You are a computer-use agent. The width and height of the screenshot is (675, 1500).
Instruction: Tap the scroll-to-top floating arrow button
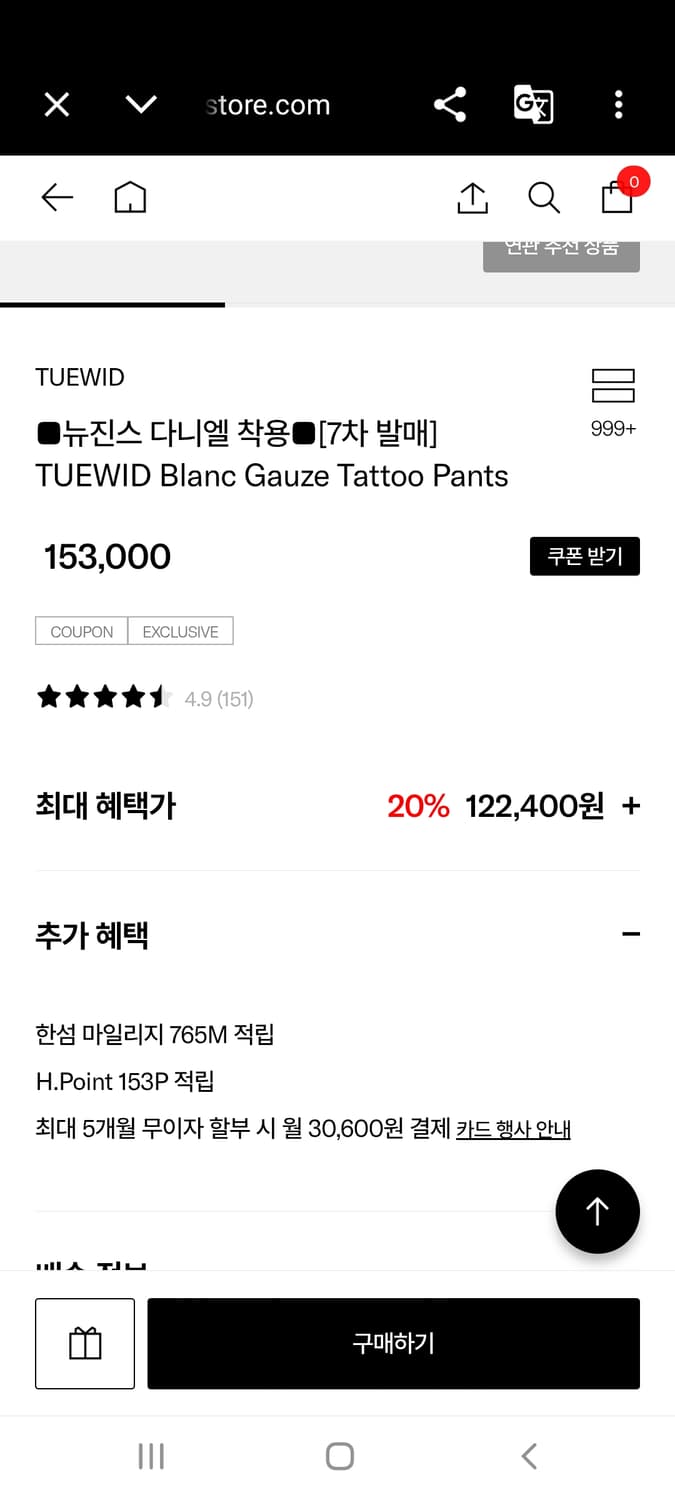597,1211
